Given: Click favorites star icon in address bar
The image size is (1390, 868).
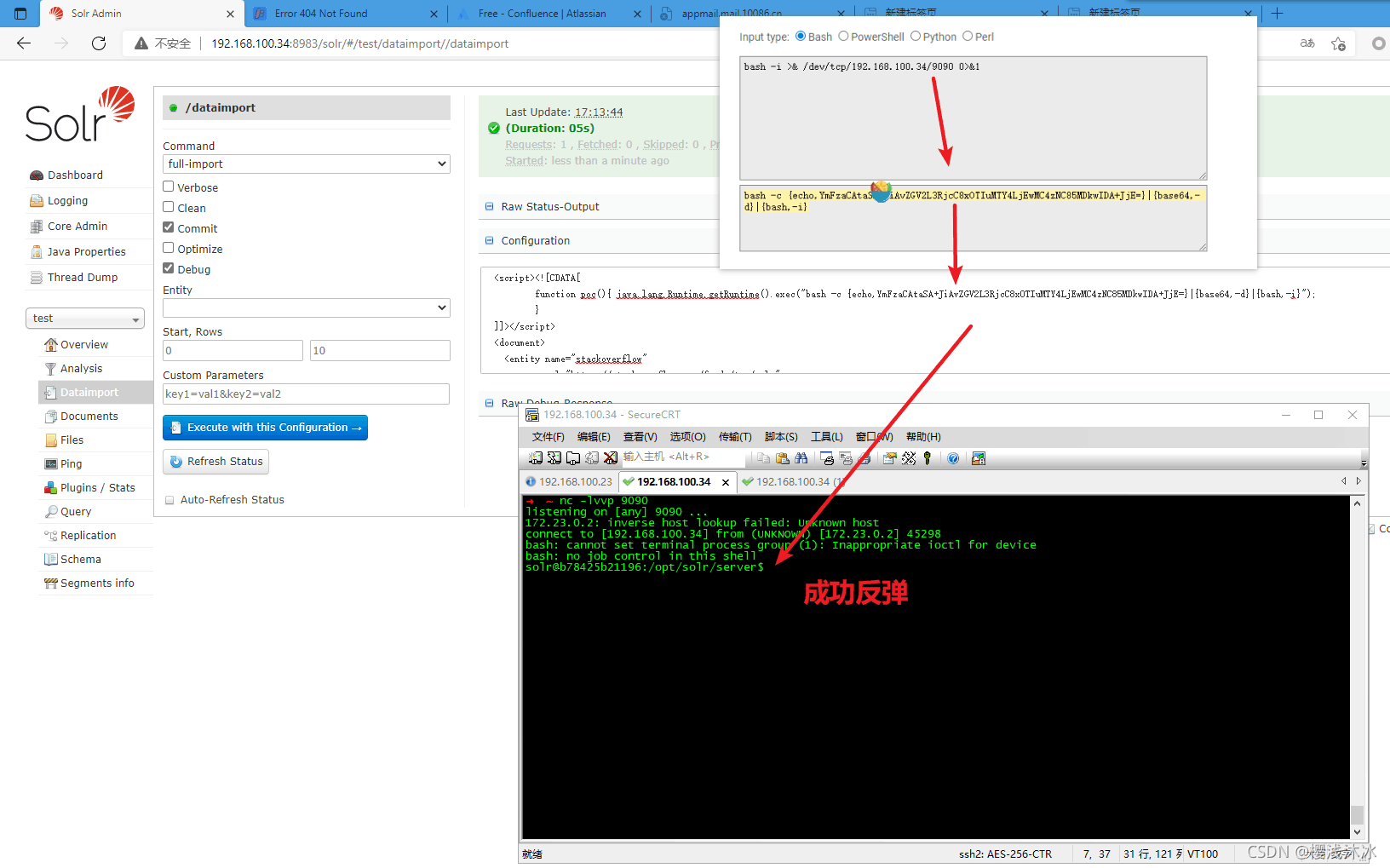Looking at the screenshot, I should click(x=1338, y=43).
